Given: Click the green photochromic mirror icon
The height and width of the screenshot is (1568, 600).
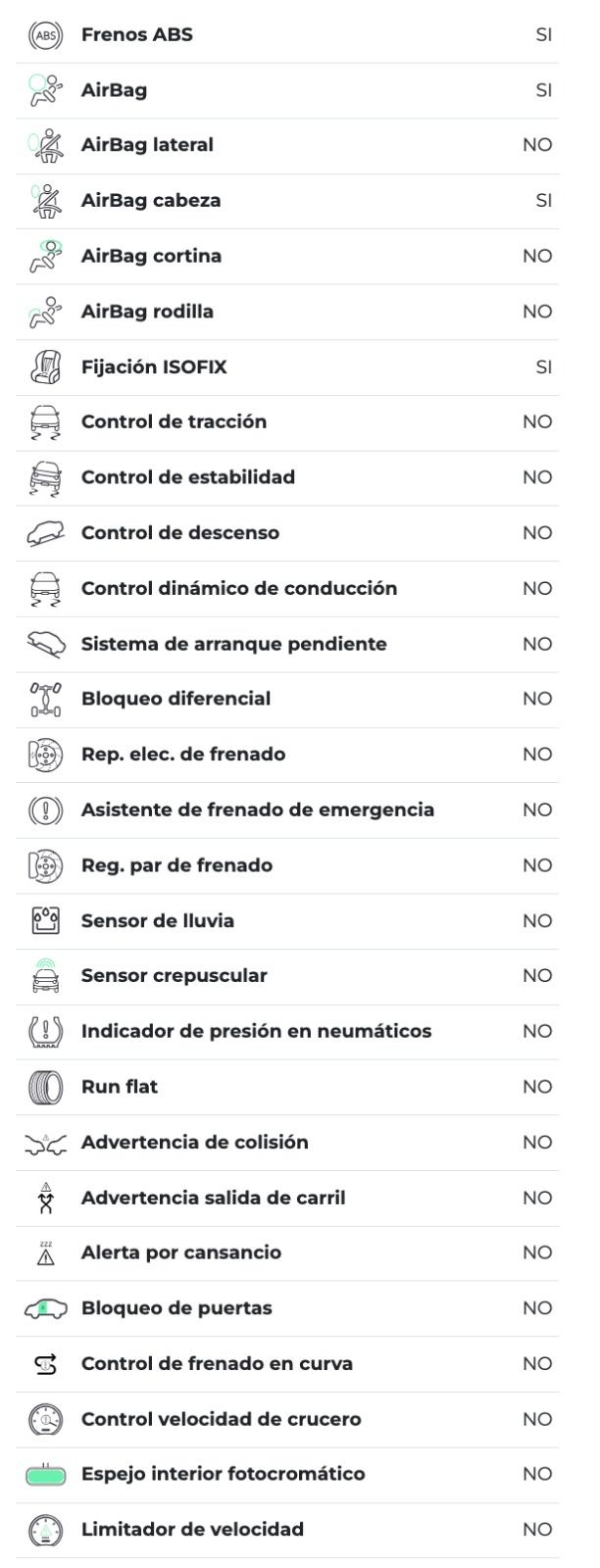Looking at the screenshot, I should coord(46,1475).
